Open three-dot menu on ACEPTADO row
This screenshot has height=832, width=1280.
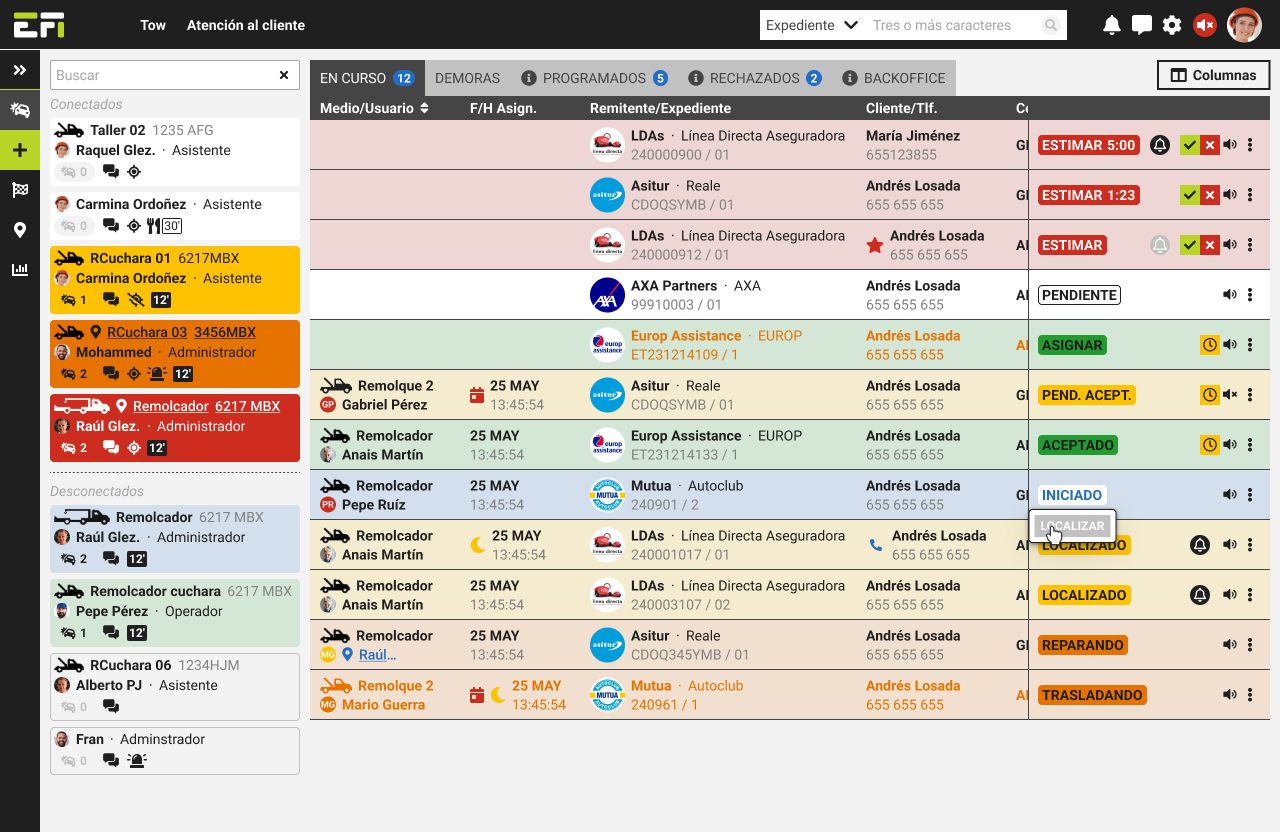(x=1250, y=445)
